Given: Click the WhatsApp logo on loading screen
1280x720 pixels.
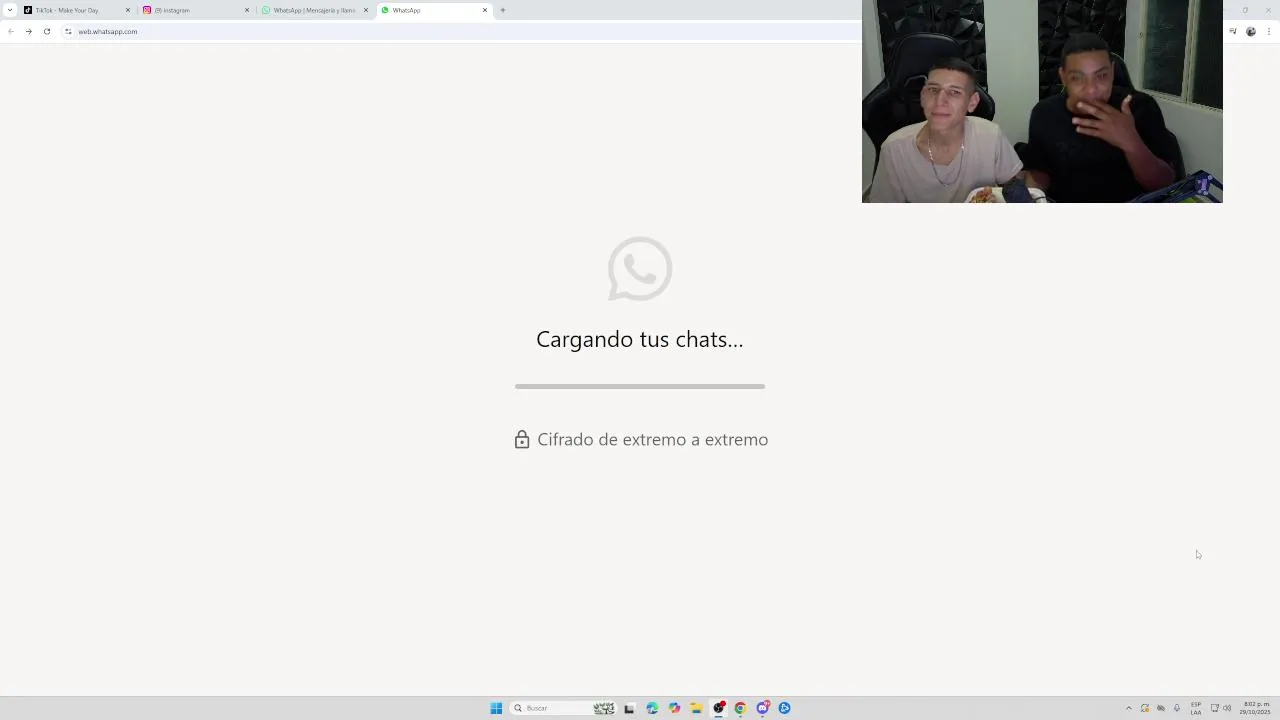Looking at the screenshot, I should pyautogui.click(x=640, y=268).
